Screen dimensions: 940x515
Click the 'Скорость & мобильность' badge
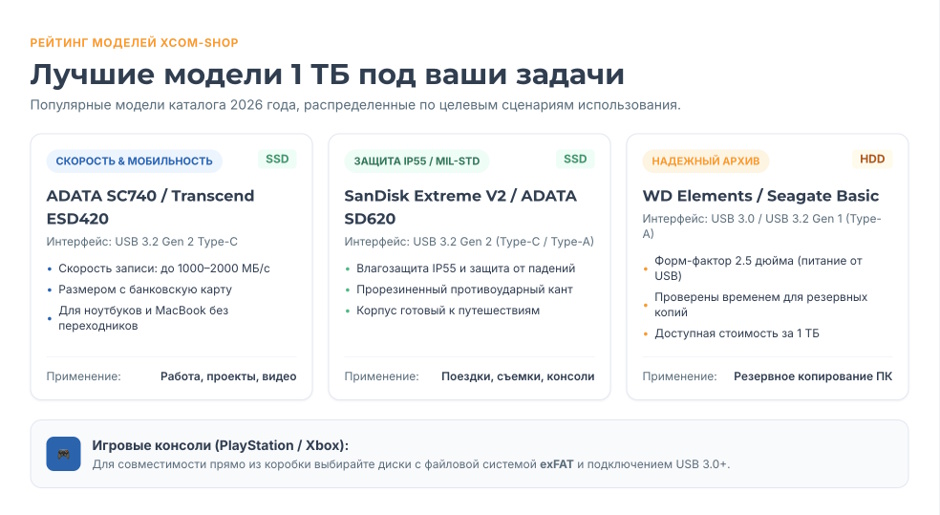click(134, 161)
